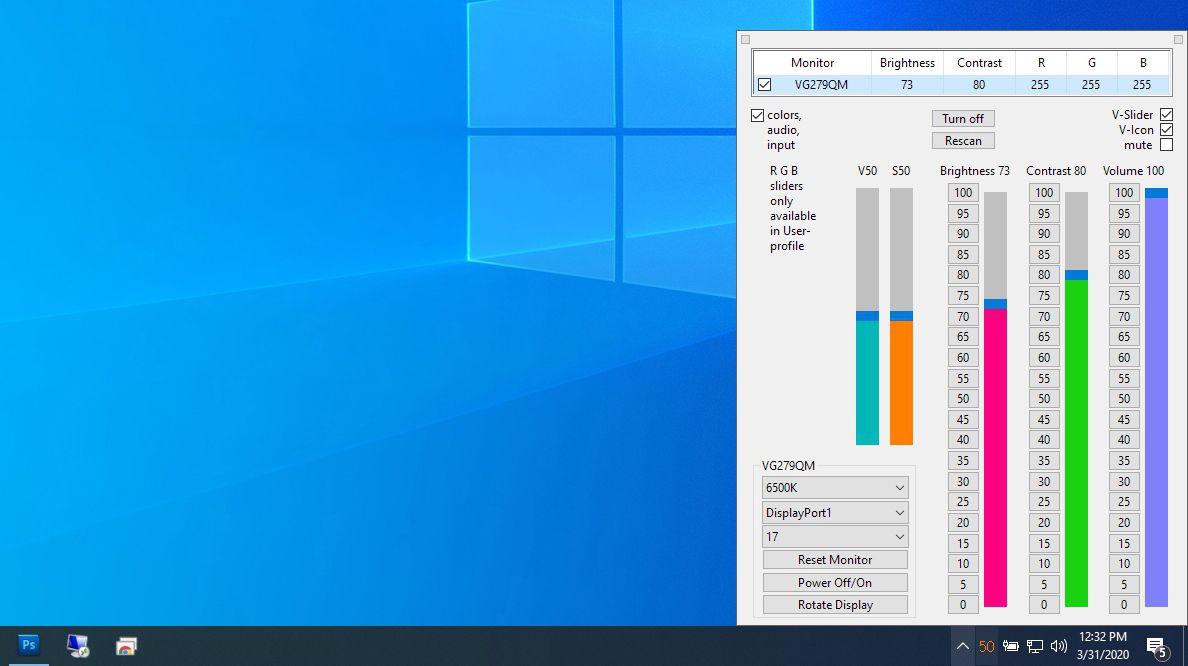This screenshot has width=1188, height=666.
Task: Click the small square at window top-right
Action: 1178,39
